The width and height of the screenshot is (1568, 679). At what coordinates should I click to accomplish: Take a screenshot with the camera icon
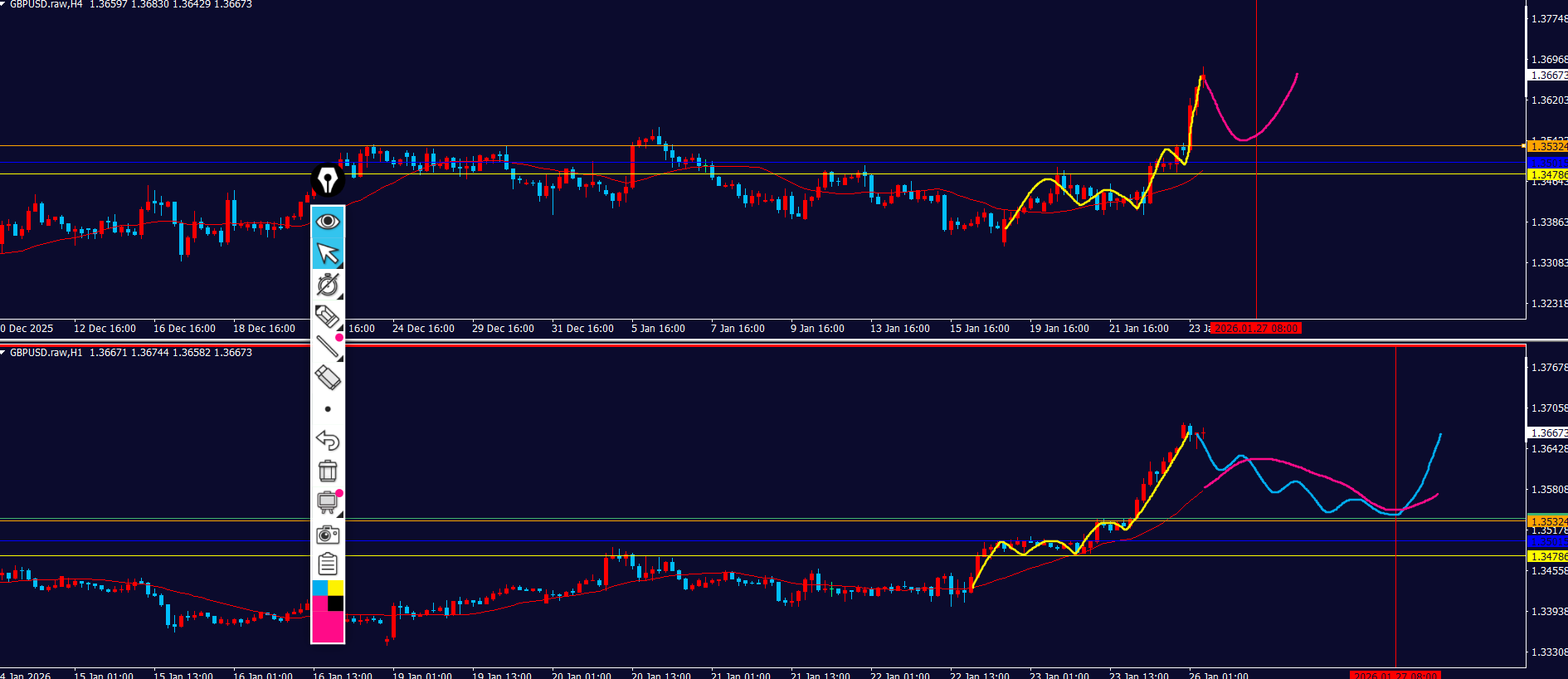pyautogui.click(x=328, y=535)
